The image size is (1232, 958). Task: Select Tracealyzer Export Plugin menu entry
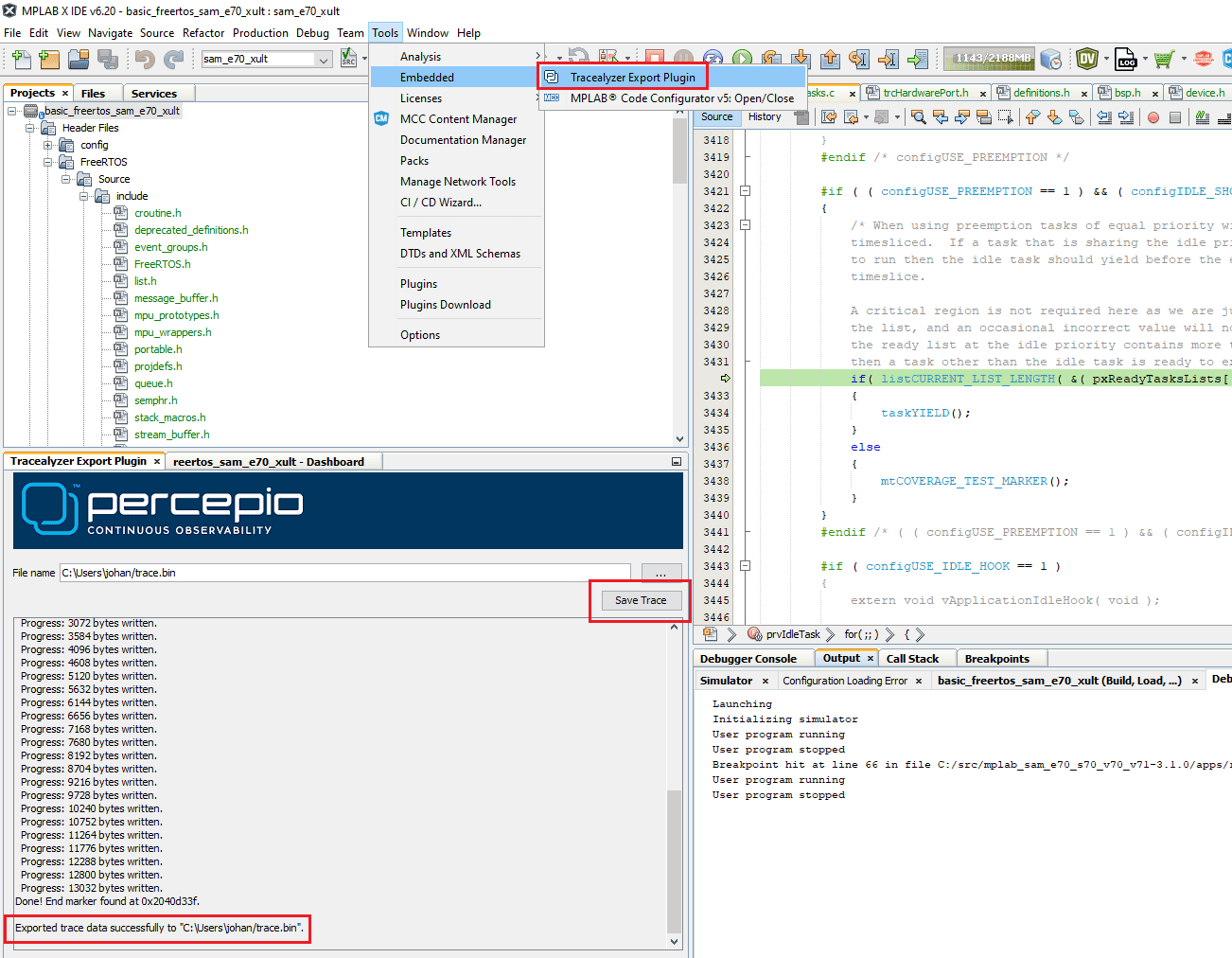632,78
